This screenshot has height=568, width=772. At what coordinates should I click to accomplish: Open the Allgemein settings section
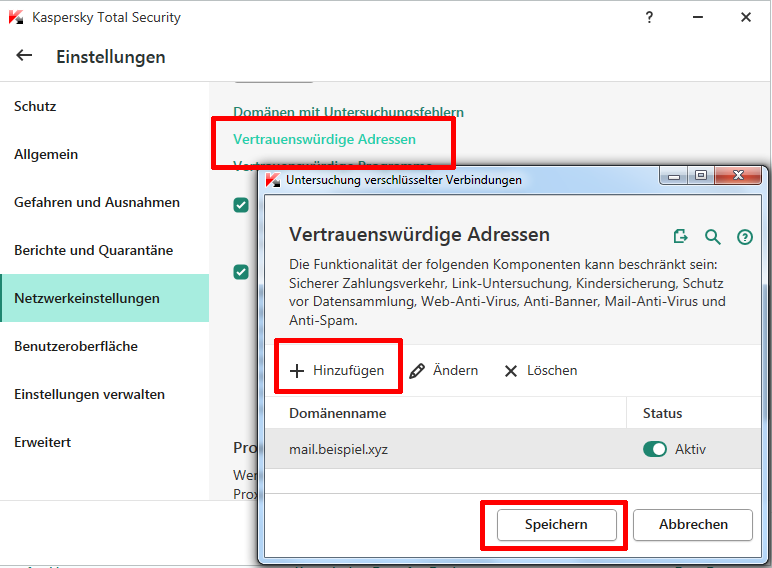(x=104, y=155)
